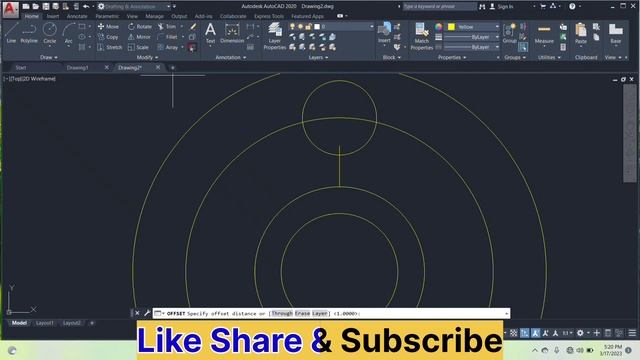Add a new drawing tab with plus button
The image size is (640, 360).
click(173, 68)
